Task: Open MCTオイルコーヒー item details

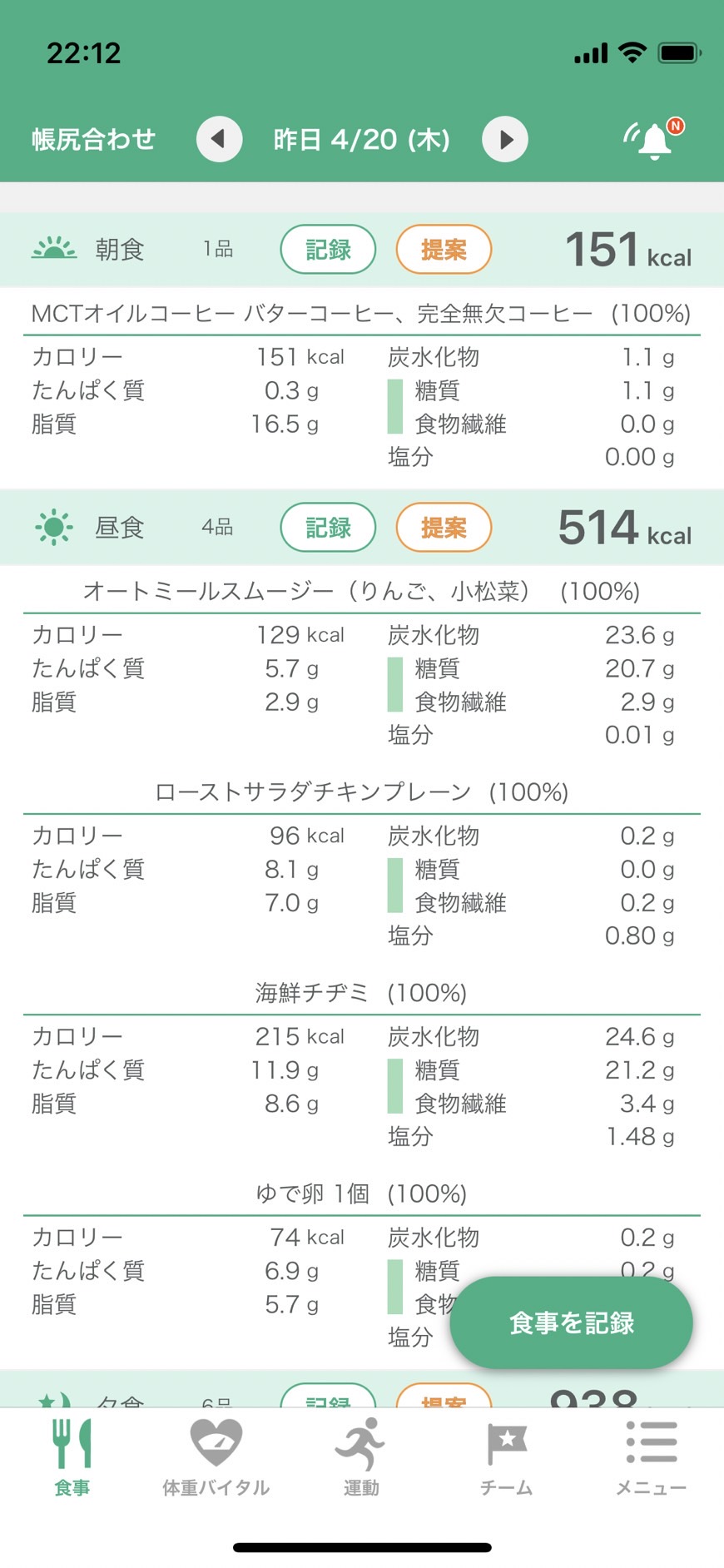Action: tap(361, 314)
